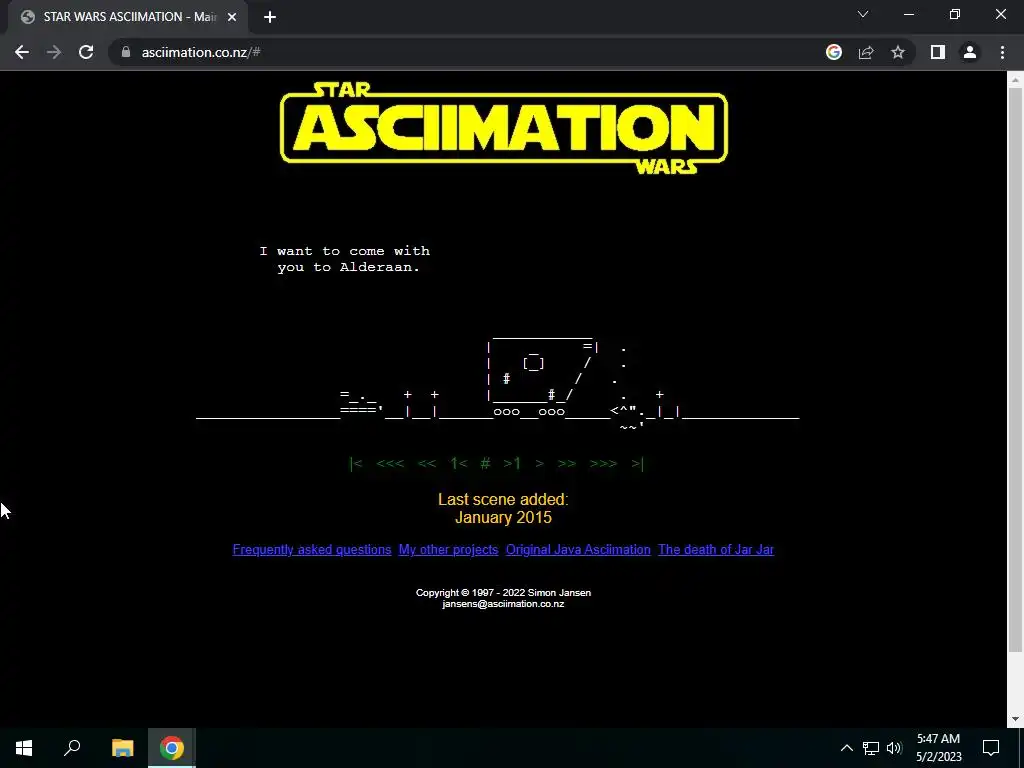Open Original Java Asciimation link
Viewport: 1024px width, 768px height.
coord(578,550)
